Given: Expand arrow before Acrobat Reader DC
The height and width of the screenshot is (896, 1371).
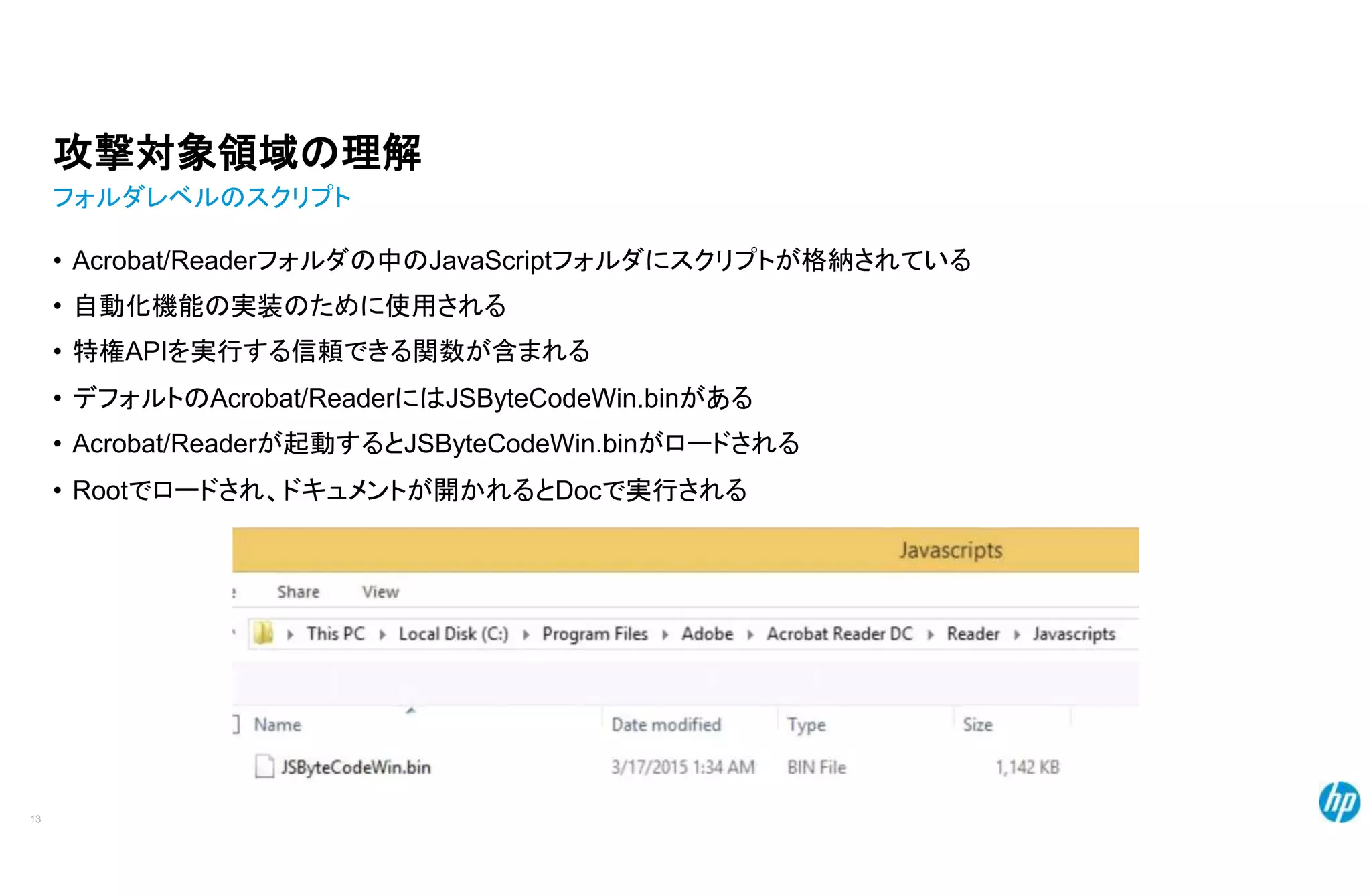Looking at the screenshot, I should pyautogui.click(x=750, y=634).
